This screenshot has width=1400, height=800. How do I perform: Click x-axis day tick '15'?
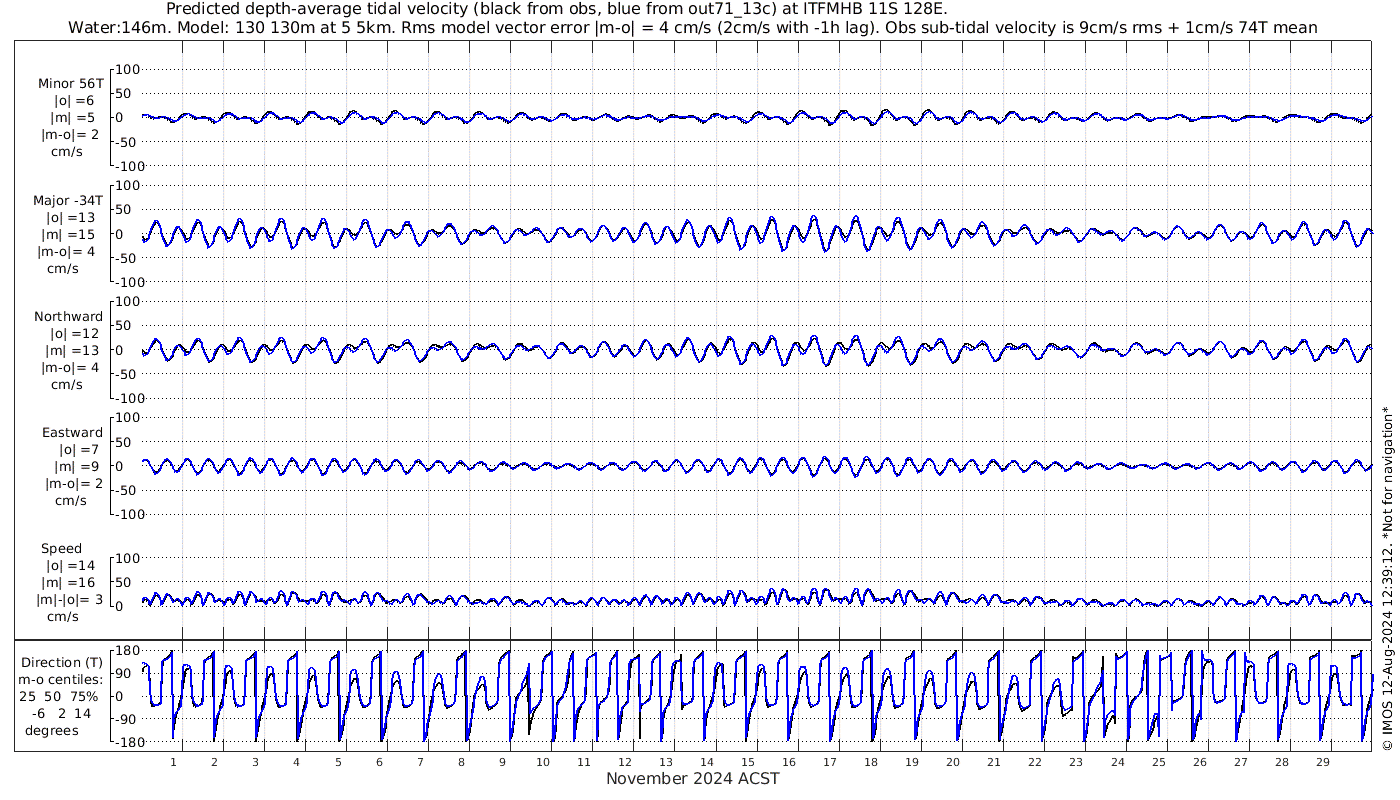[748, 762]
